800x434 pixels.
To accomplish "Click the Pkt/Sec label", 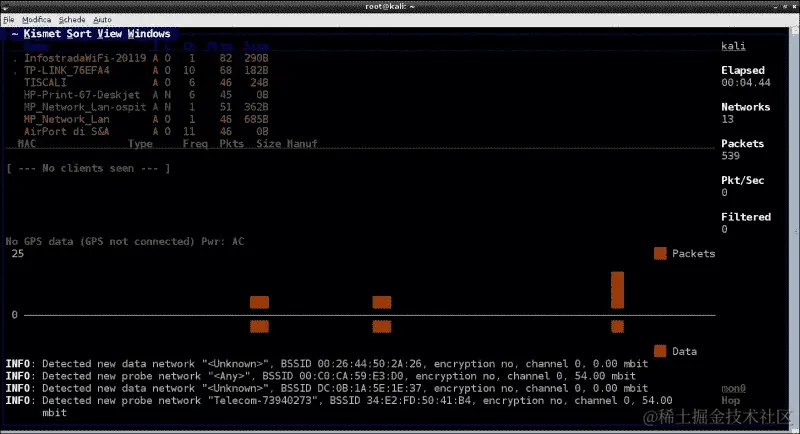I will pos(742,181).
